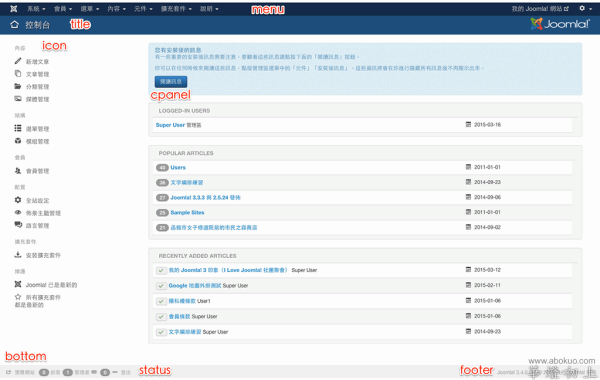
Task: Click the Joomla icon beside 已是最新的
Action: tap(18, 284)
